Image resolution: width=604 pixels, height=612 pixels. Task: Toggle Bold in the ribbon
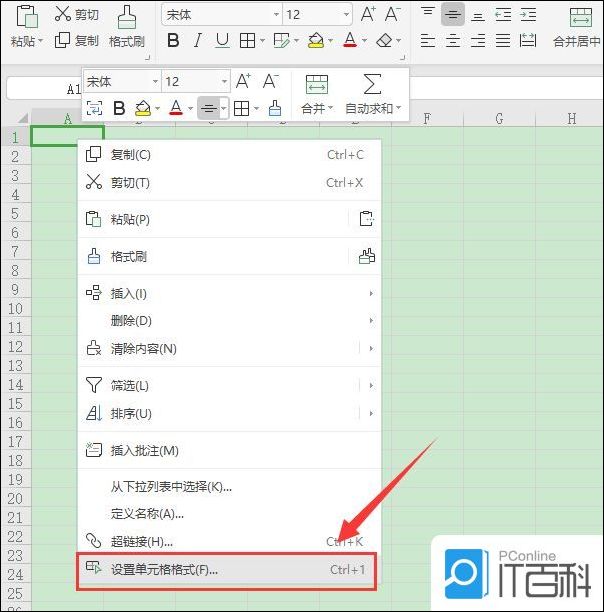(x=173, y=40)
